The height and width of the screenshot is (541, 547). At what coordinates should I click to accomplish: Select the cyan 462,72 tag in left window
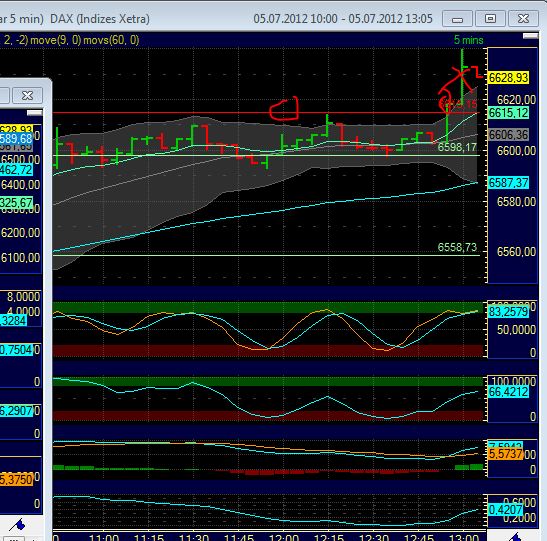(16, 170)
